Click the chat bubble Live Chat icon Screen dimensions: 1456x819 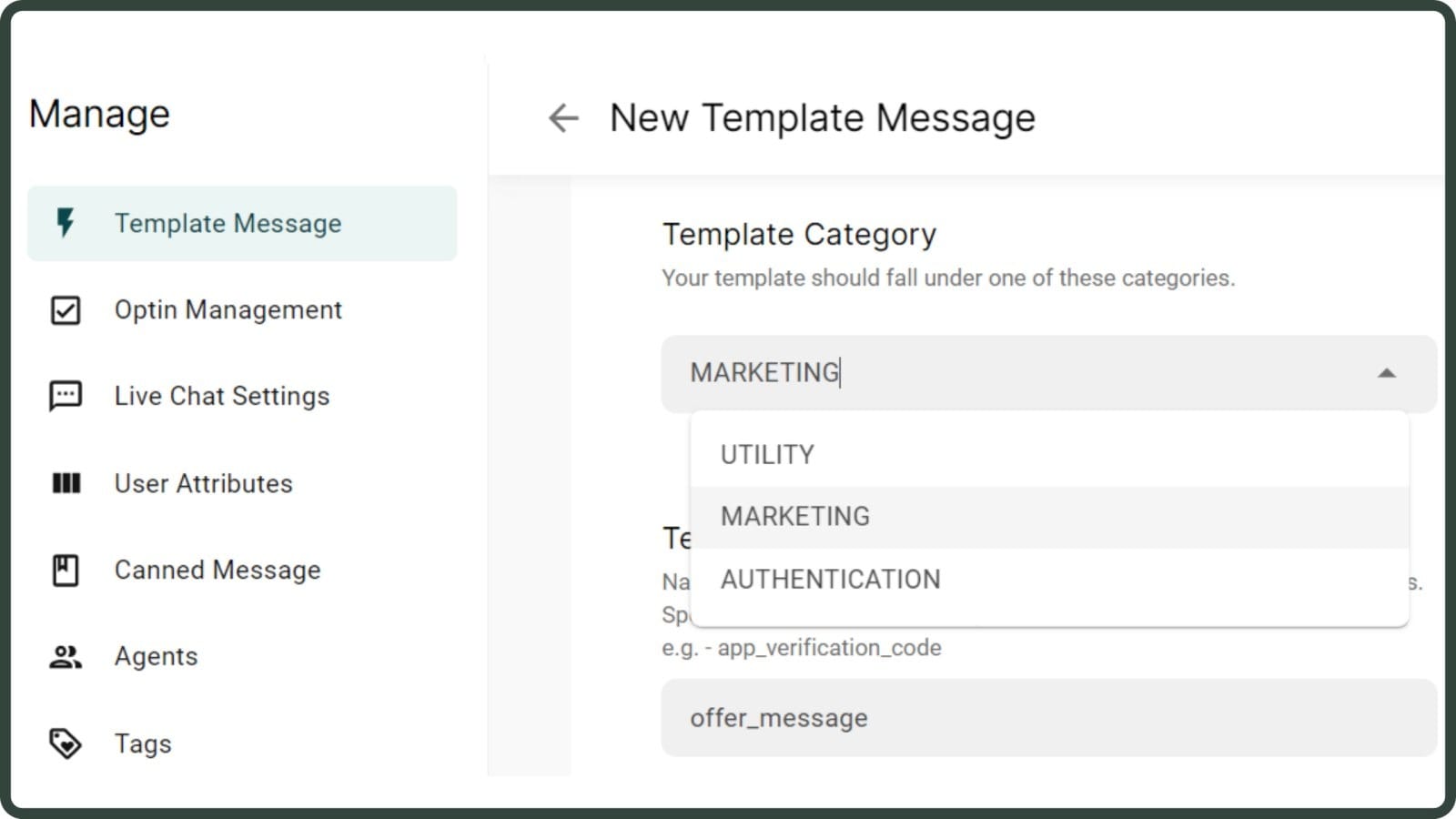66,397
